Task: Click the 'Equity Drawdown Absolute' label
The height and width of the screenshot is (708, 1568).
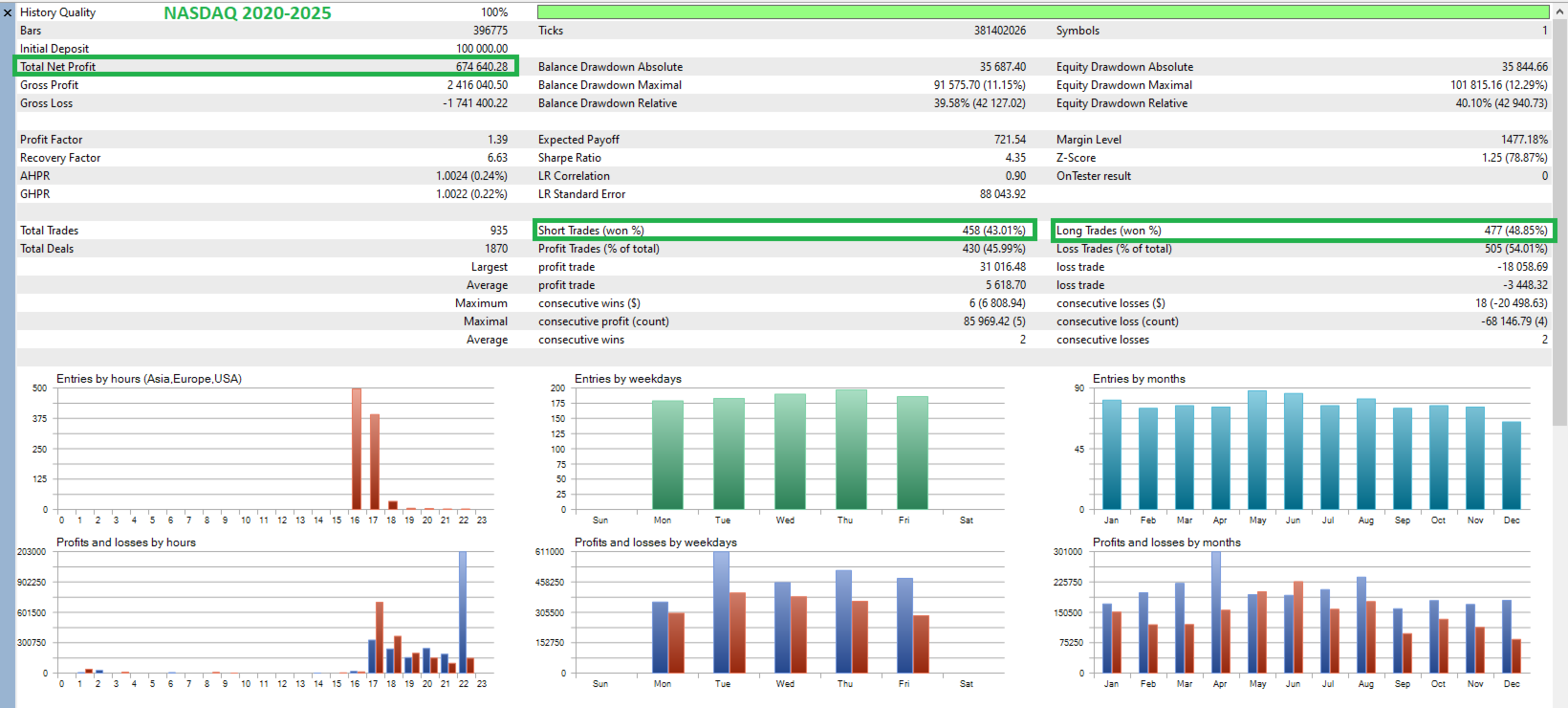Action: tap(1124, 67)
